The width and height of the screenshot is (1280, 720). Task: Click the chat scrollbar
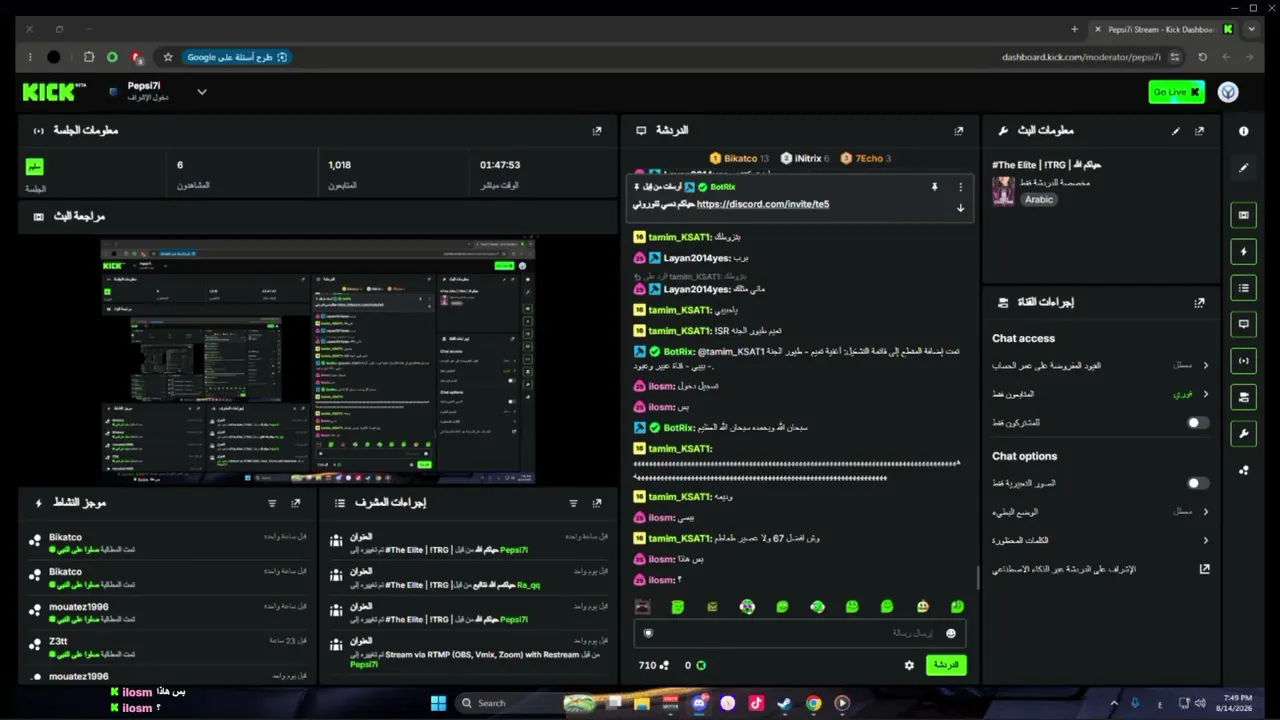point(978,577)
